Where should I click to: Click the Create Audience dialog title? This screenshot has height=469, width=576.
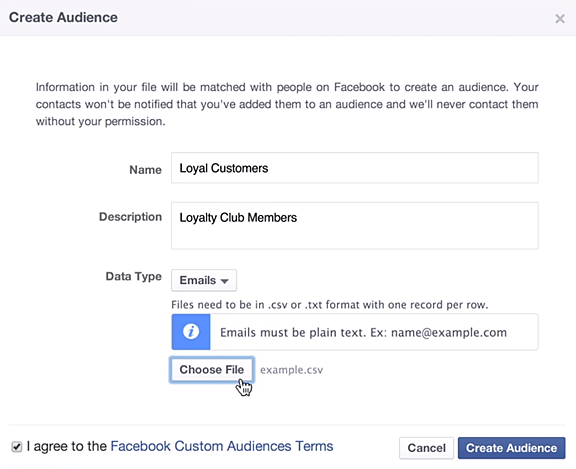pos(63,17)
